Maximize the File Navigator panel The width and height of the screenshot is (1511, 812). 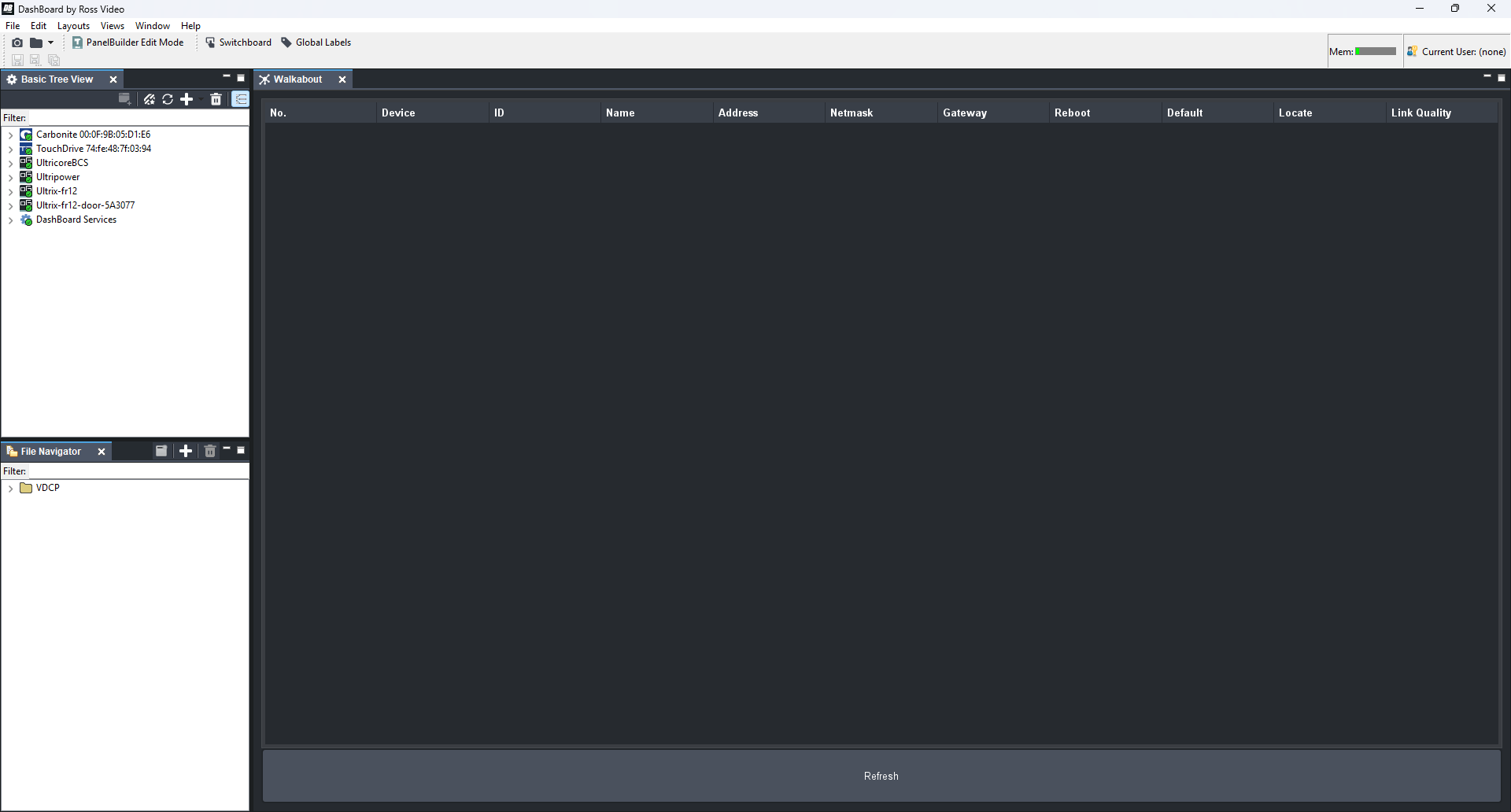coord(241,450)
